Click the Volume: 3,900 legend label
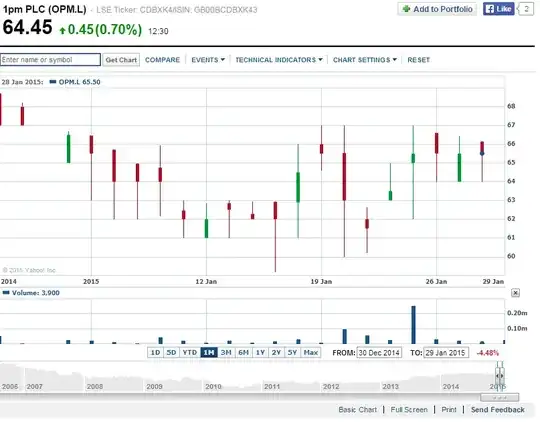The height and width of the screenshot is (423, 540). coord(36,293)
